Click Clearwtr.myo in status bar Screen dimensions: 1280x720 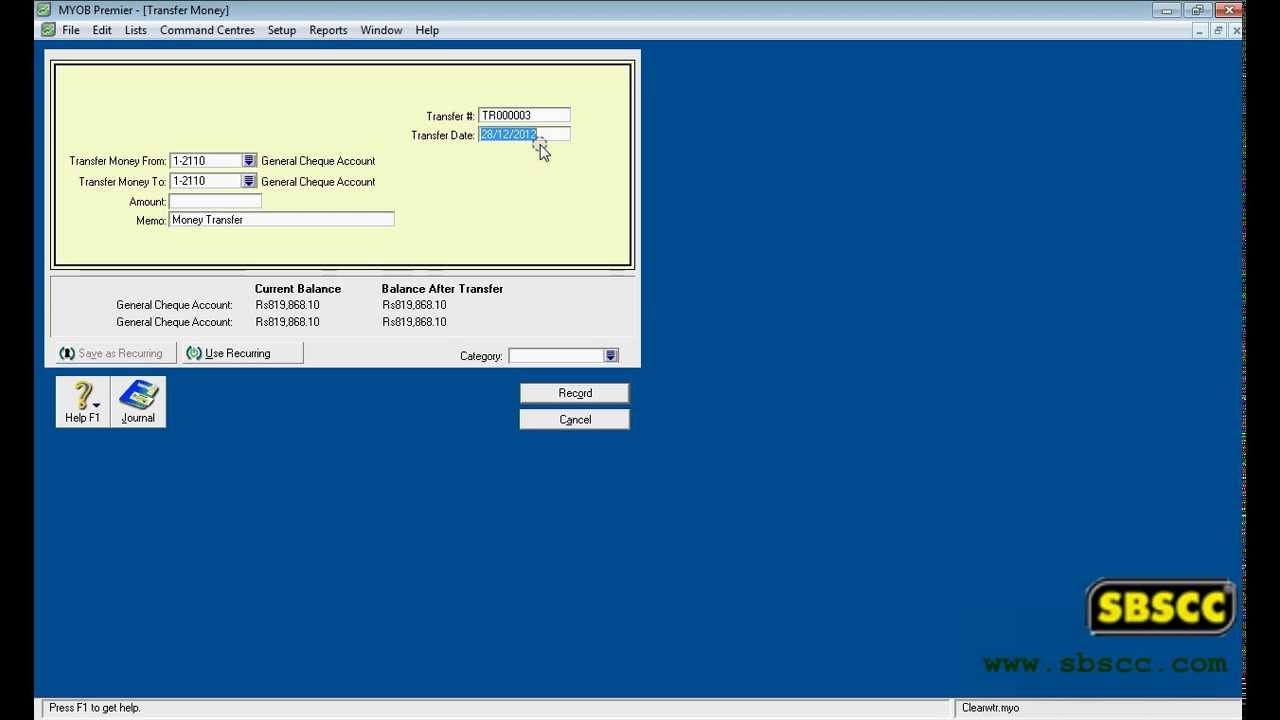pyautogui.click(x=990, y=708)
